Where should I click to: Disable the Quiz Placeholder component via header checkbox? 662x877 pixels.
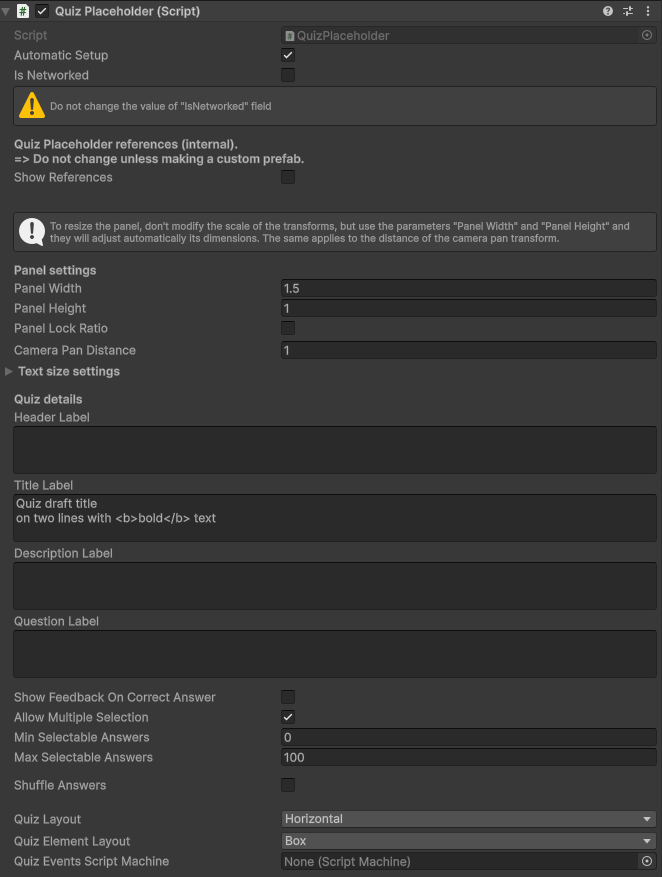[41, 11]
